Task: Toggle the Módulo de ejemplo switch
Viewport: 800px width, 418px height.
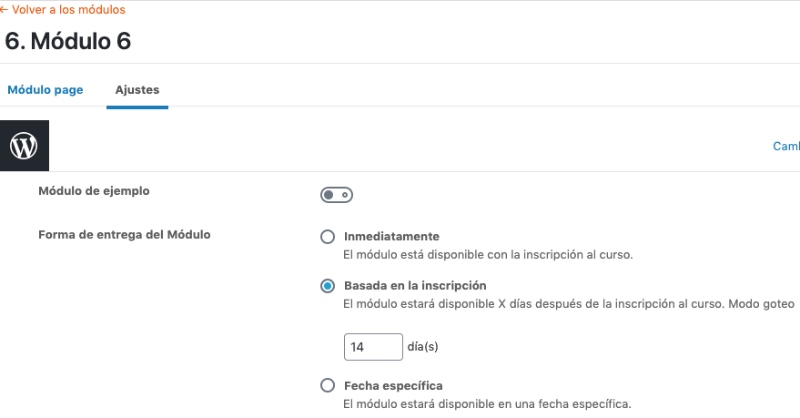Action: (x=336, y=195)
